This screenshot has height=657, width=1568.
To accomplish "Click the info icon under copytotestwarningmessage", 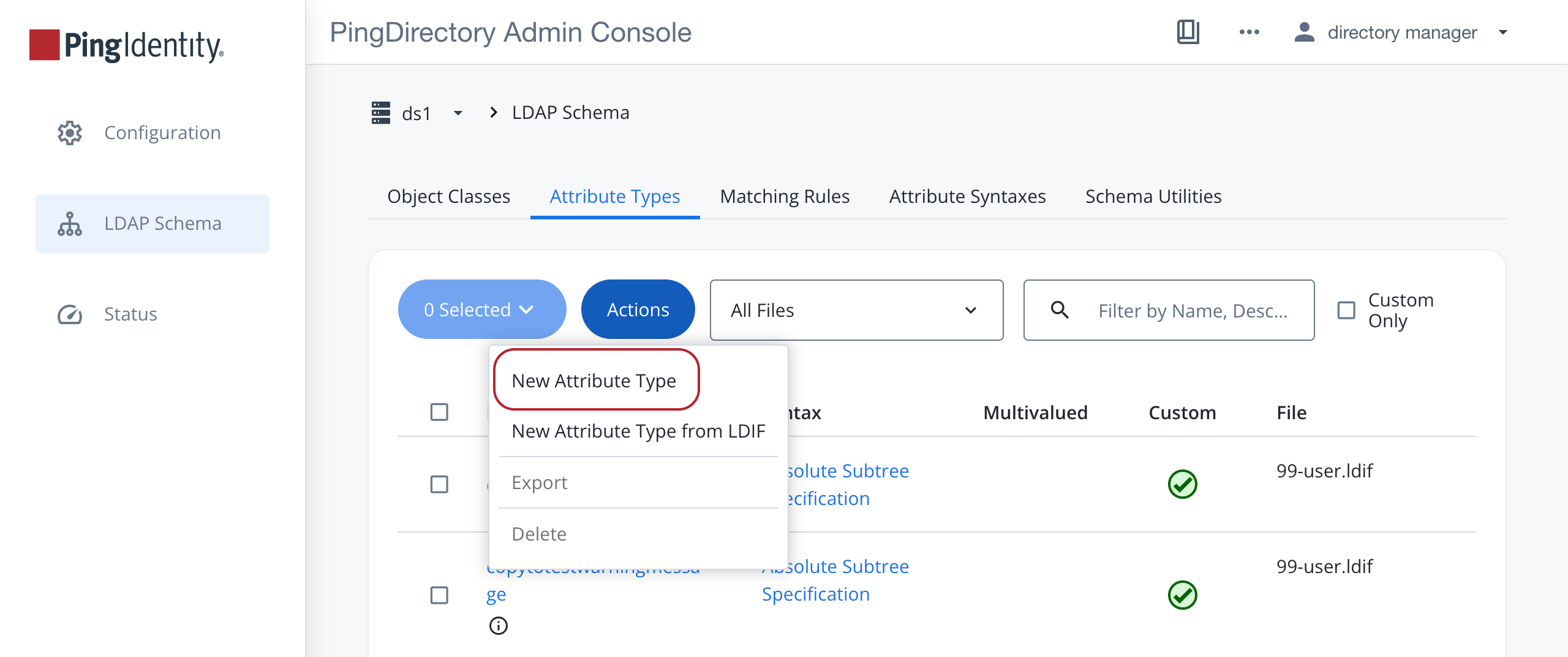I will (498, 626).
